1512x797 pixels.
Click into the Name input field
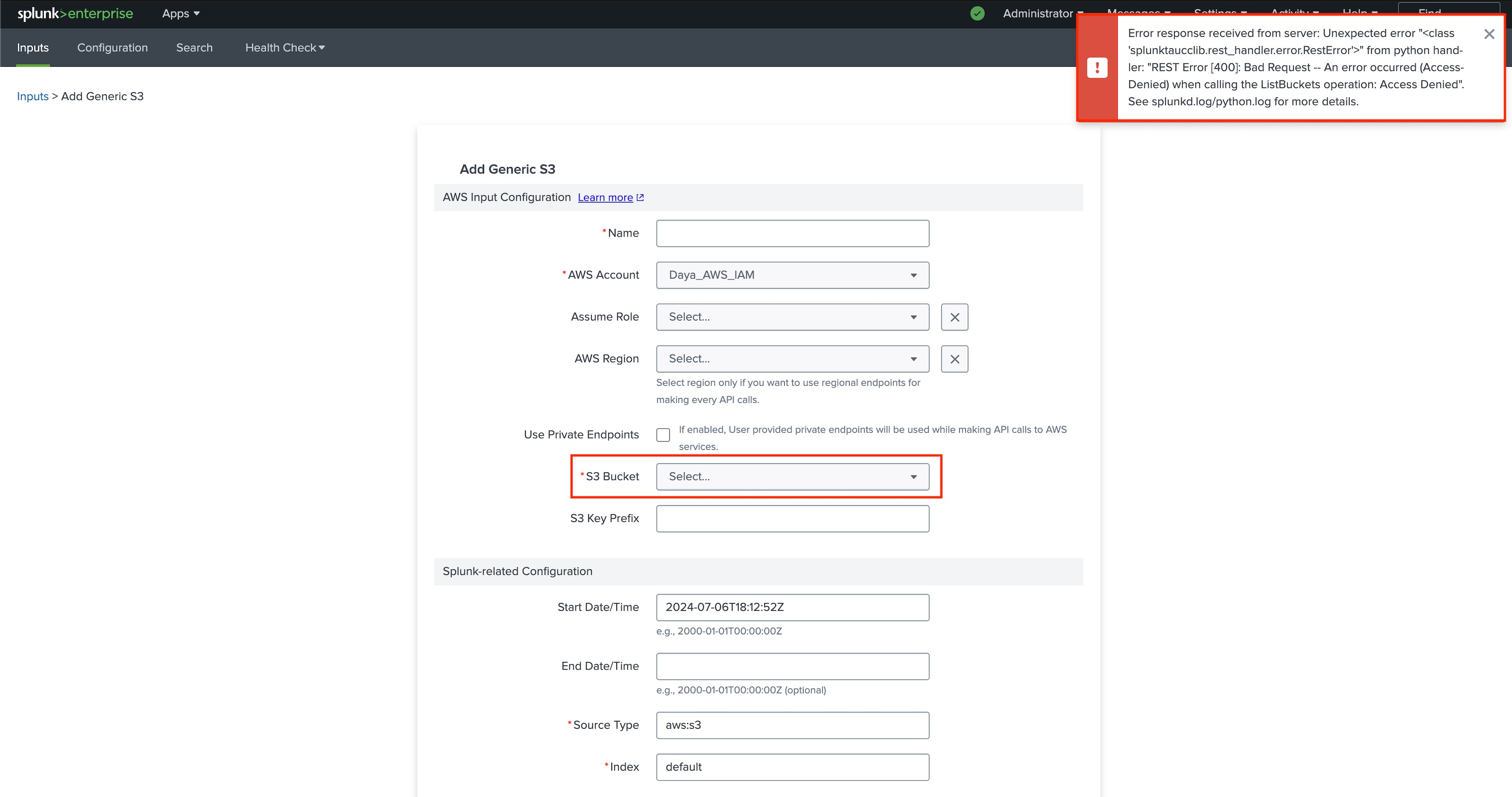(x=792, y=233)
